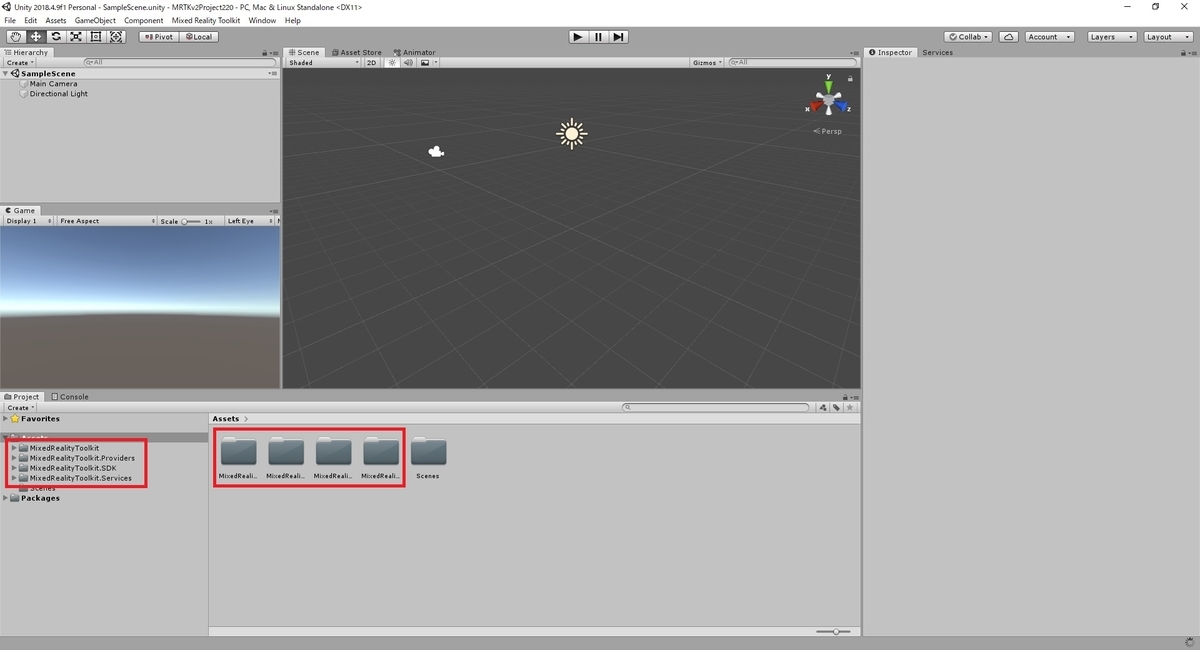Toggle scene lighting

pyautogui.click(x=392, y=63)
